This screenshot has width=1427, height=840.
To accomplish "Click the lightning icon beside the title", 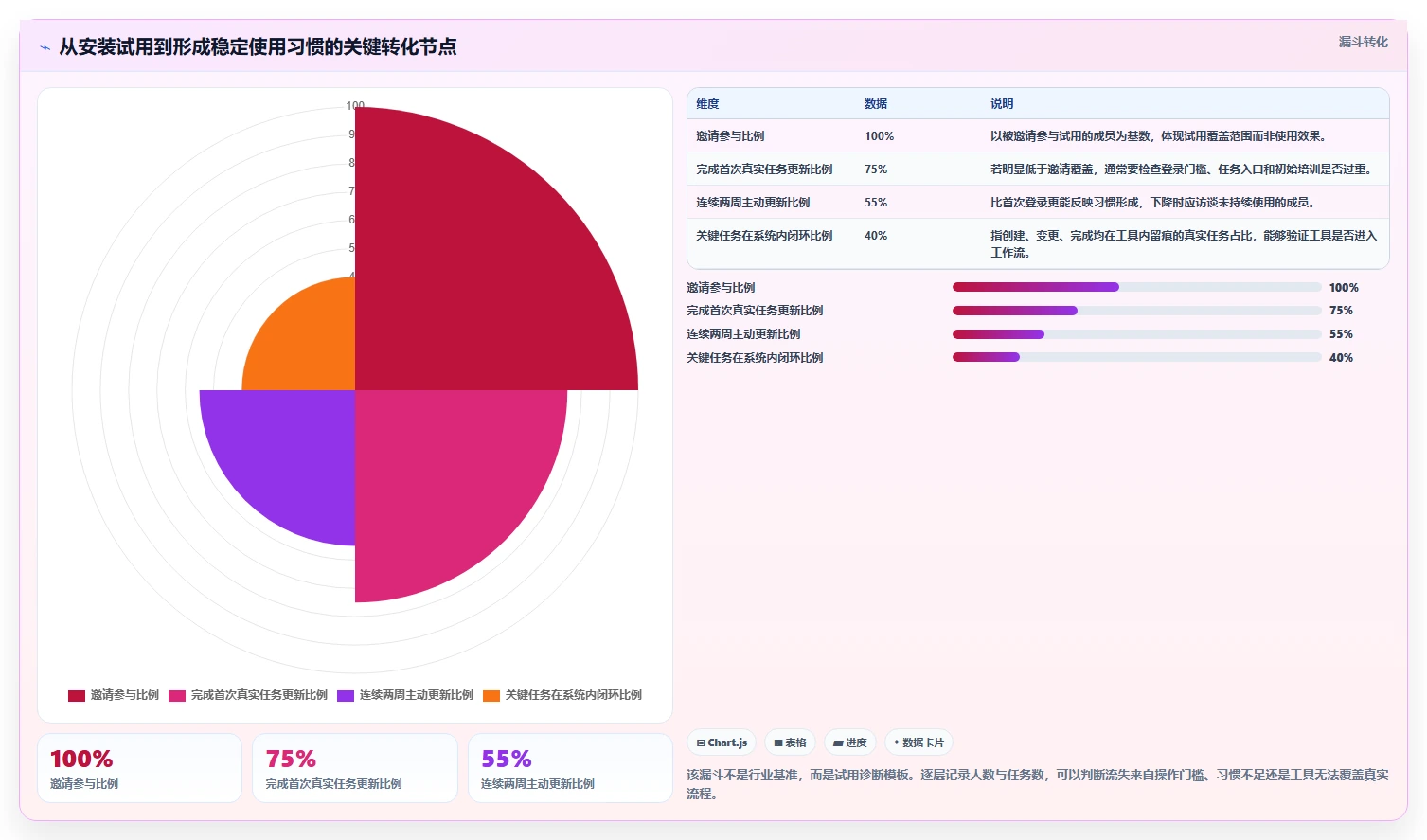I will click(45, 47).
